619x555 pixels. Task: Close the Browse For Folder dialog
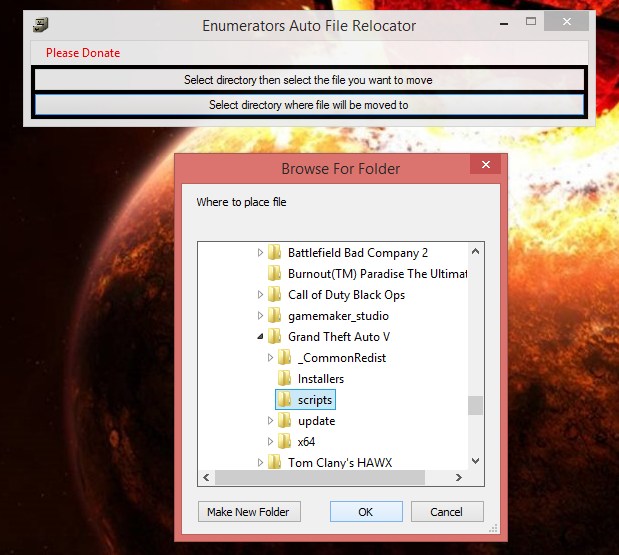pos(486,164)
